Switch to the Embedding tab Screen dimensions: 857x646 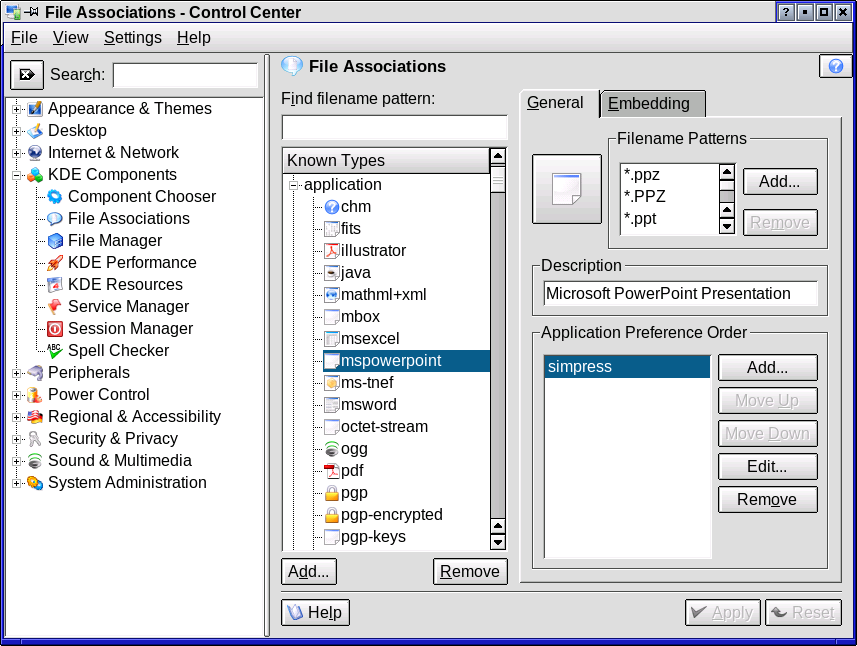[649, 103]
